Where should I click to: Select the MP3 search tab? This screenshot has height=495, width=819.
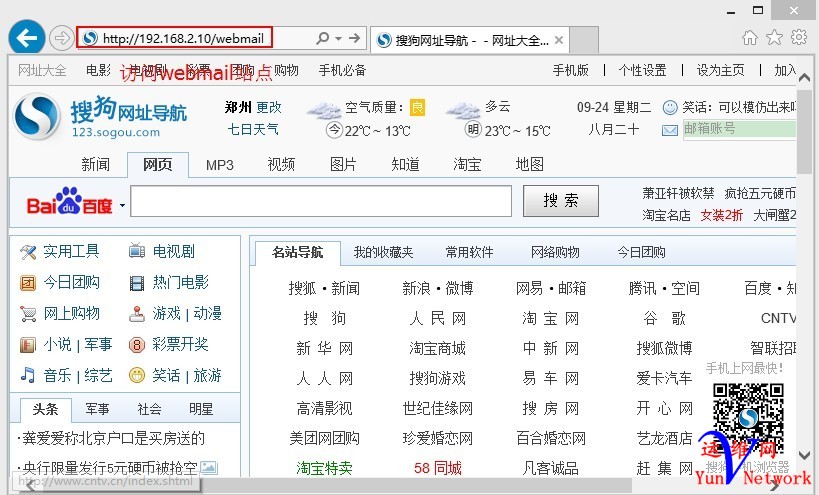pos(219,165)
